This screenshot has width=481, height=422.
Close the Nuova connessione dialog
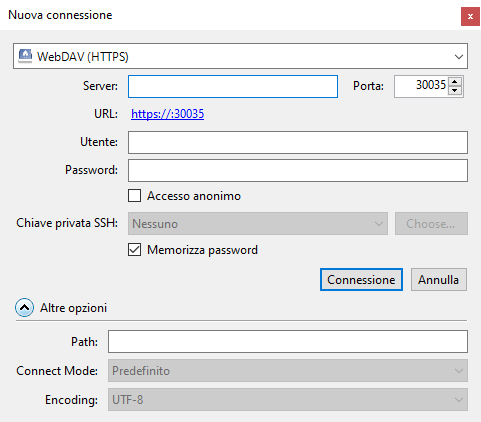[470, 16]
